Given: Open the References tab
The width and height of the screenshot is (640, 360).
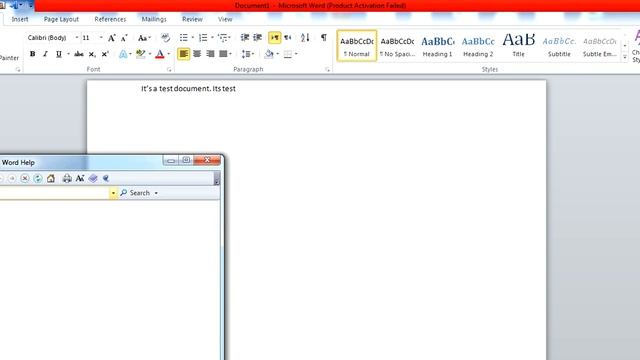Looking at the screenshot, I should 110,19.
